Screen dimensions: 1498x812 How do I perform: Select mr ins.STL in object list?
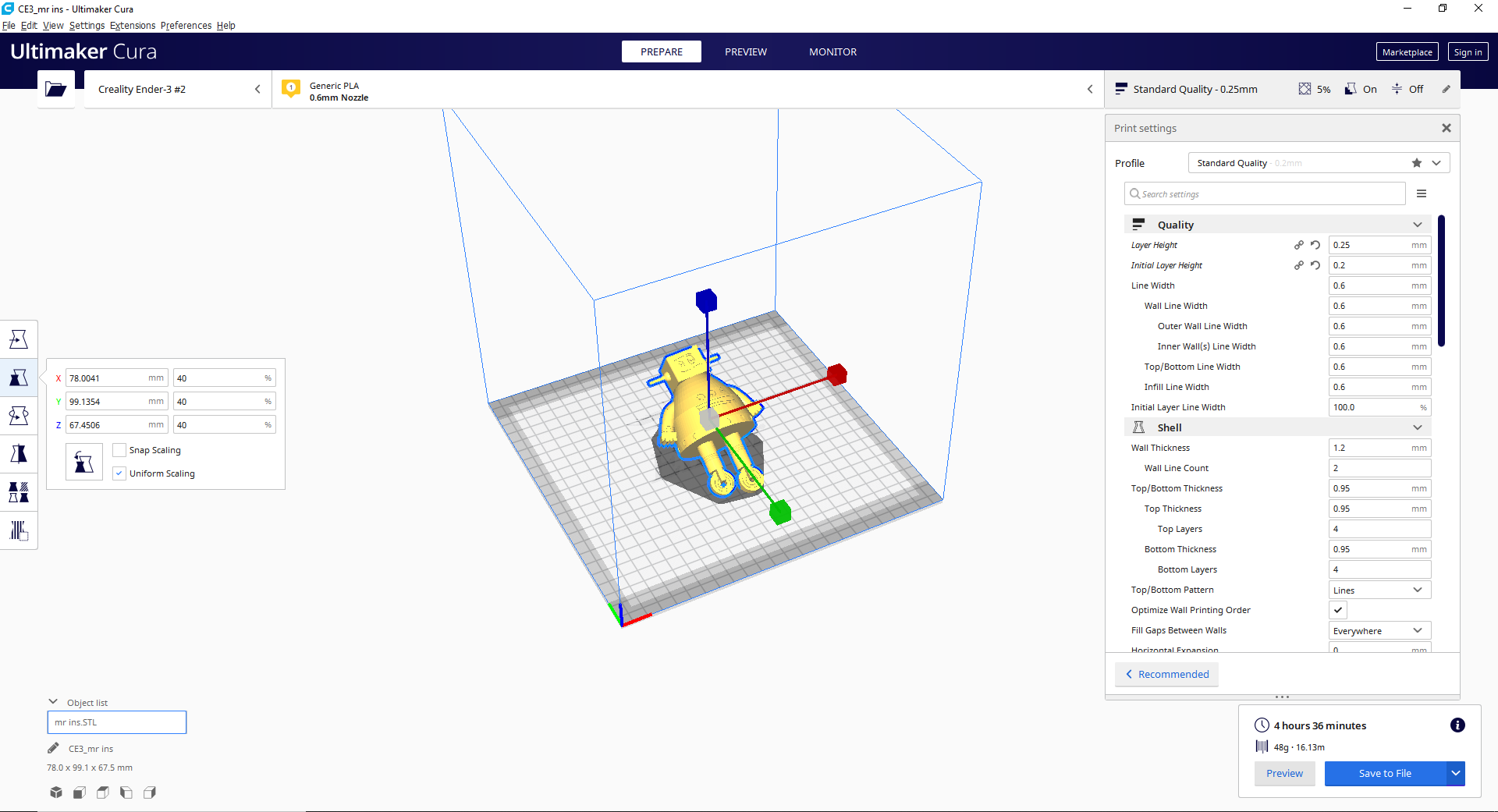[117, 722]
